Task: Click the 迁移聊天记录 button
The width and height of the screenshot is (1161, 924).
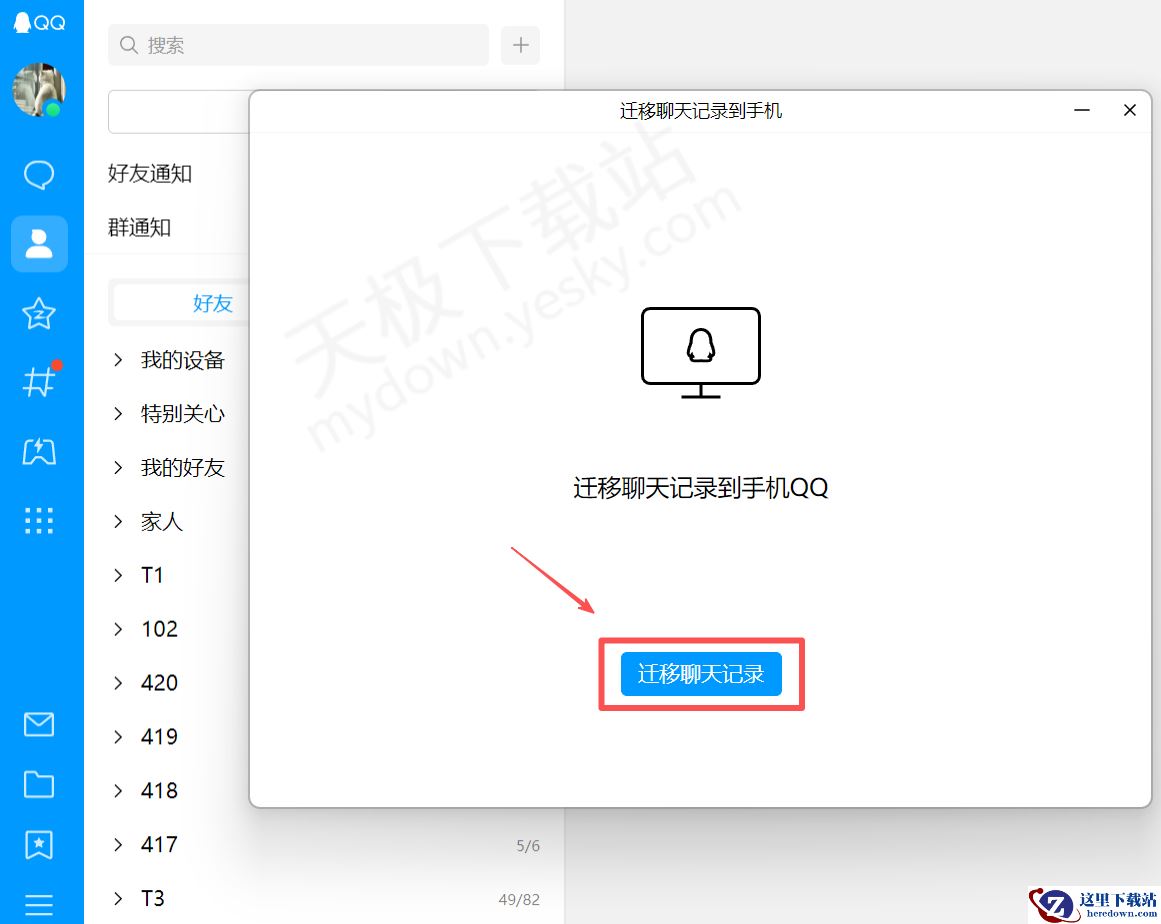Action: point(701,674)
